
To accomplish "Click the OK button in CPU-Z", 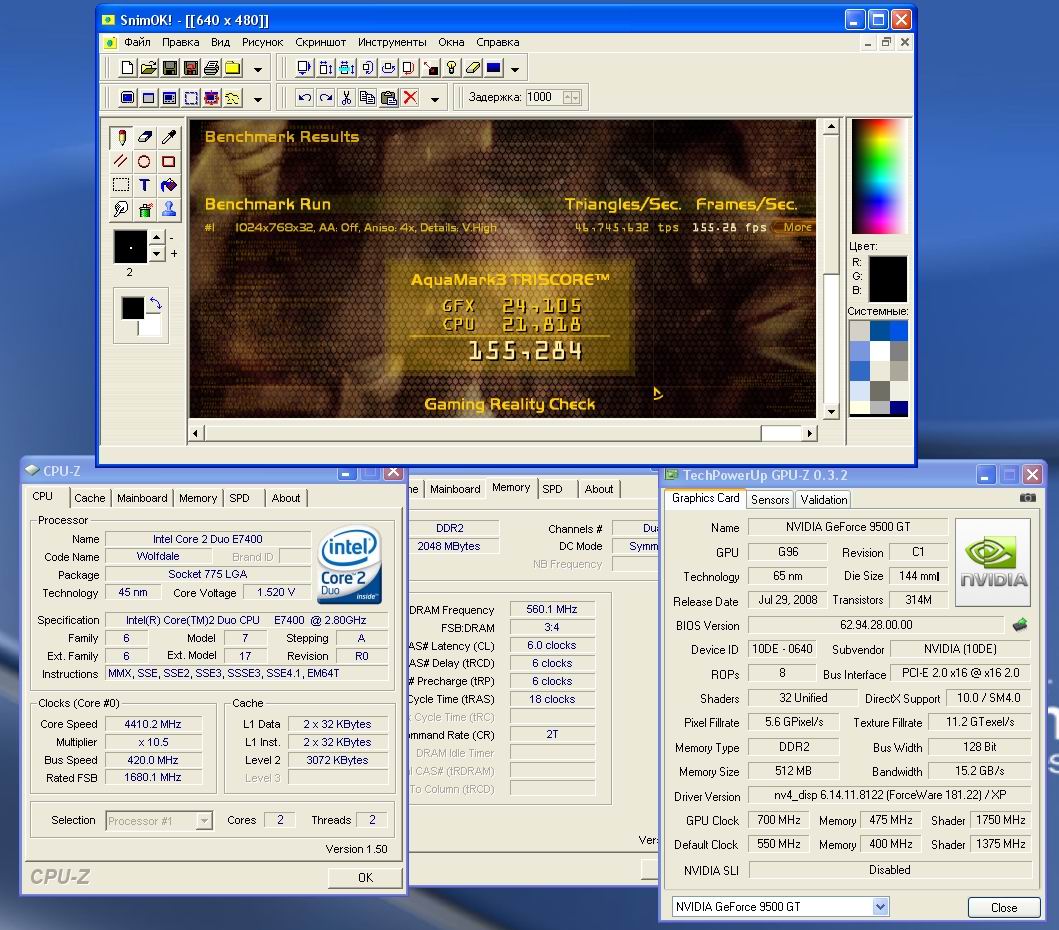I will (x=365, y=877).
